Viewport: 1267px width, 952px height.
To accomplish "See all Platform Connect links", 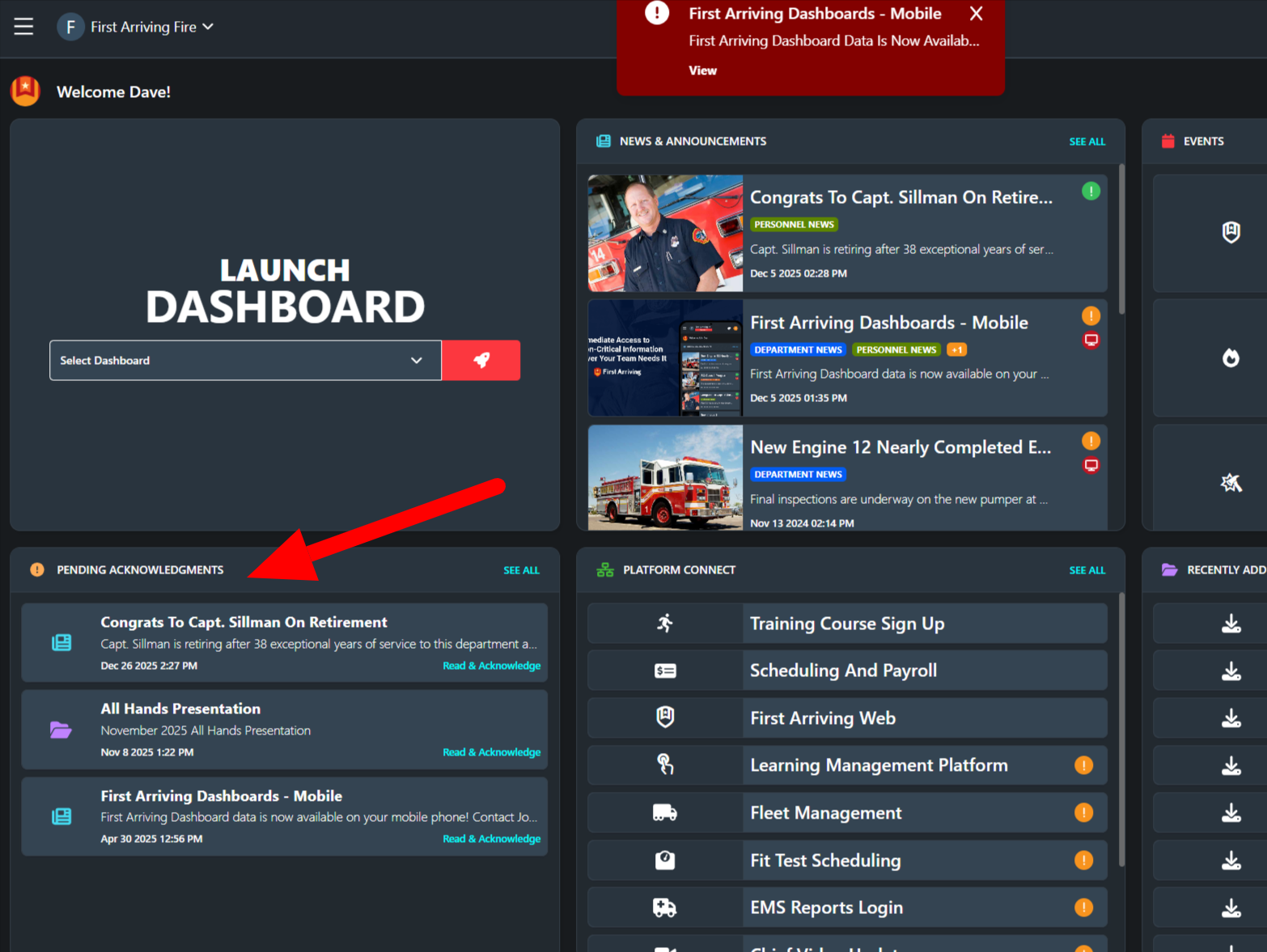I will click(1087, 570).
